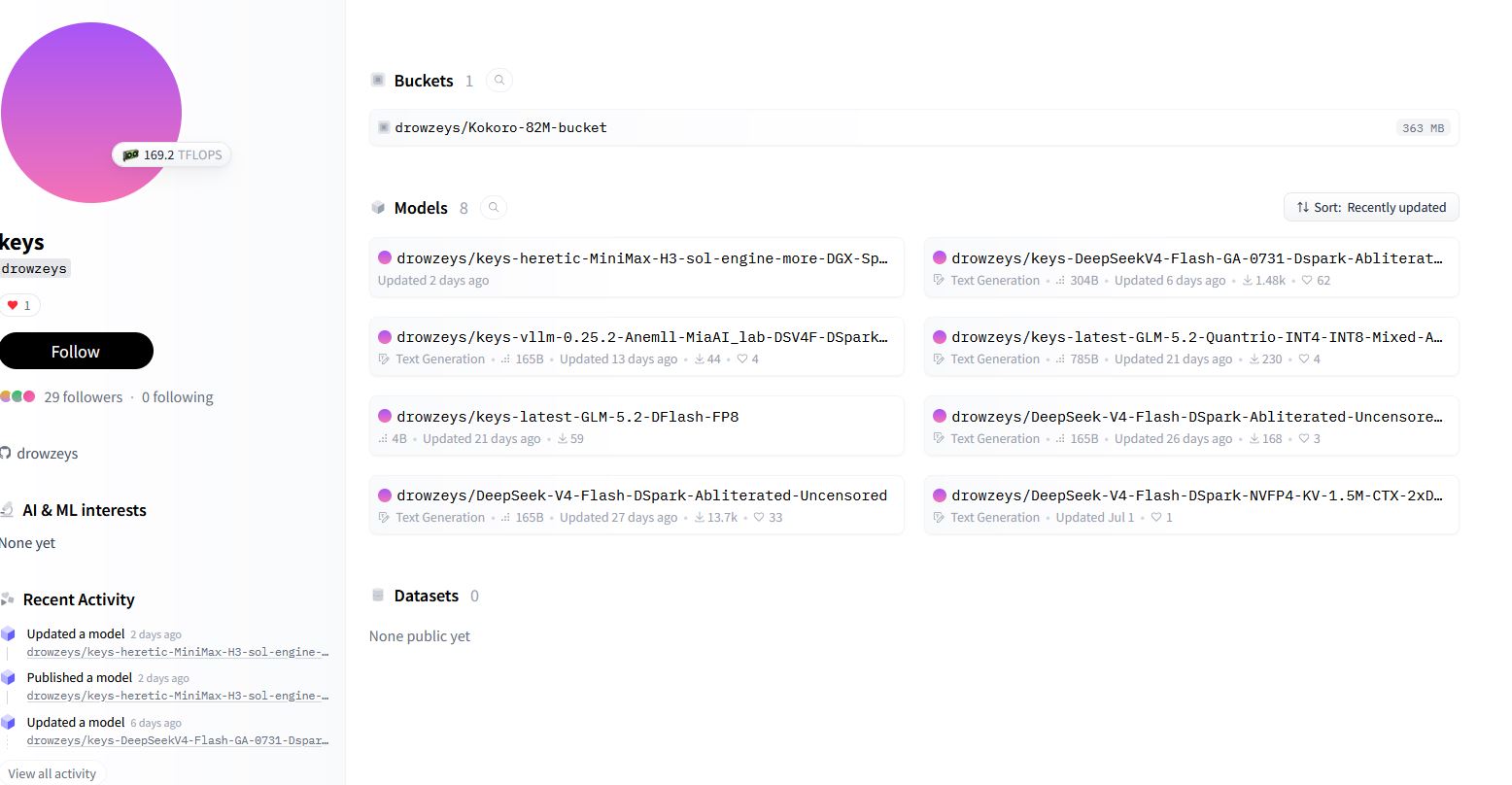1512x785 pixels.
Task: Click 'None public yet' under Datasets
Action: [x=420, y=636]
